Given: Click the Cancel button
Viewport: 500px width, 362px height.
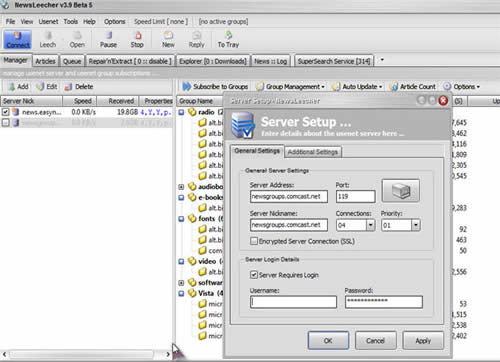Looking at the screenshot, I should (375, 341).
